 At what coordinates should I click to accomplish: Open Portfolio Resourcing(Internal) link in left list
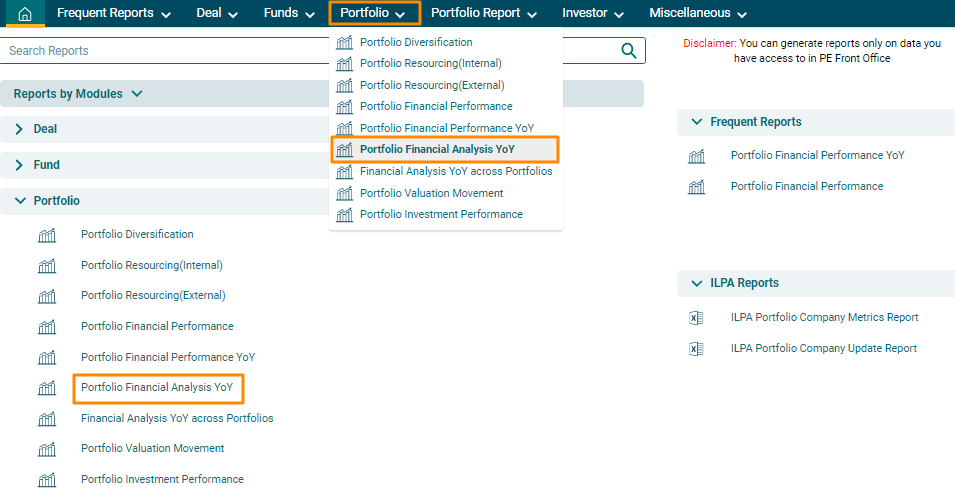[x=152, y=266]
